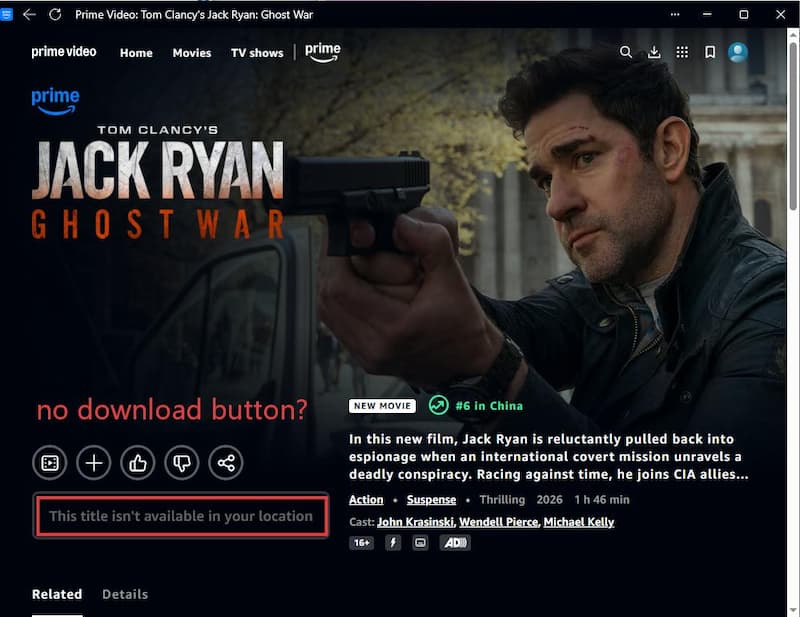This screenshot has width=800, height=617.
Task: Click the trending arrow icon beside #6
Action: [x=438, y=406]
